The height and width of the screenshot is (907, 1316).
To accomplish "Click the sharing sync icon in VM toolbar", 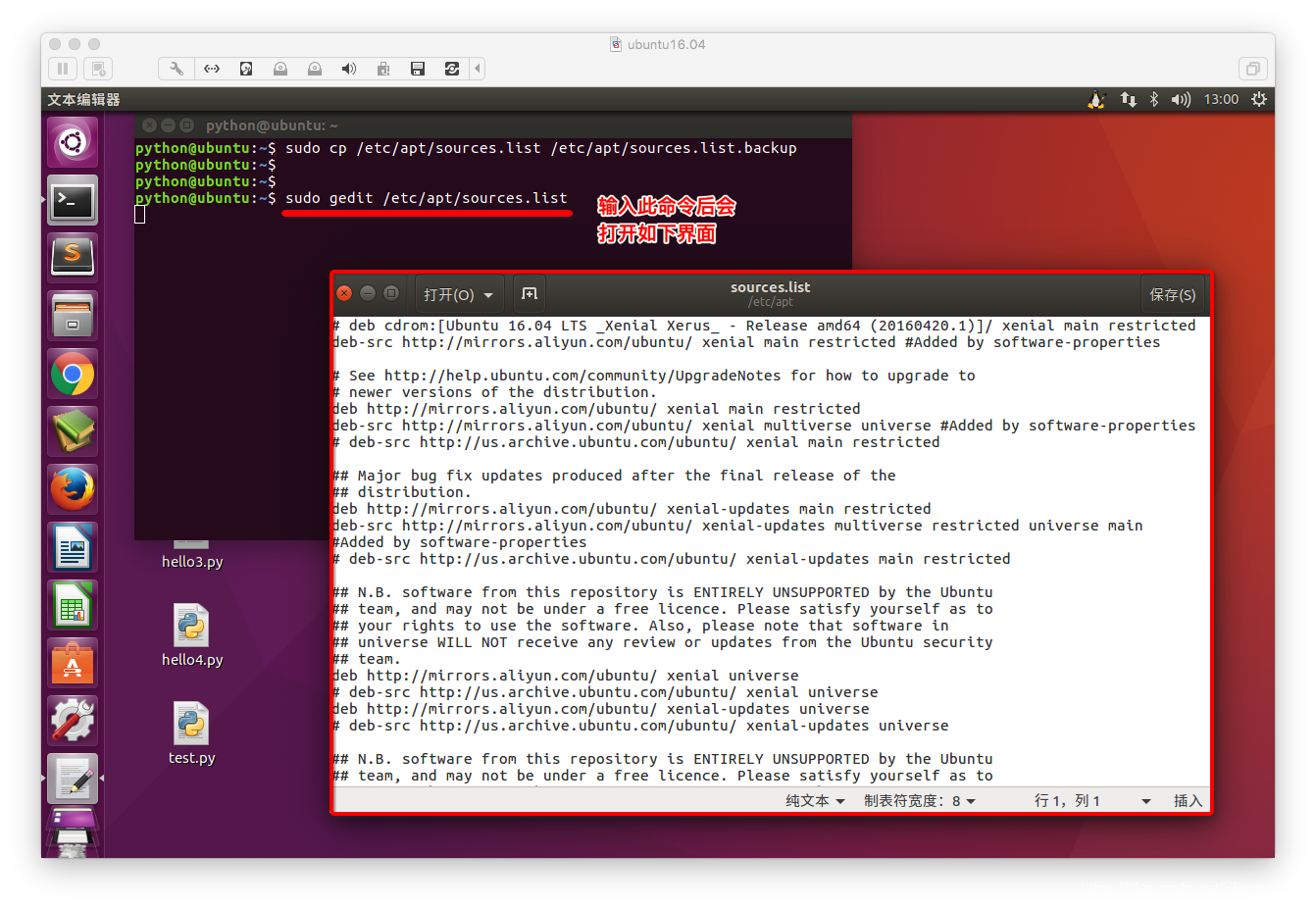I will 452,69.
